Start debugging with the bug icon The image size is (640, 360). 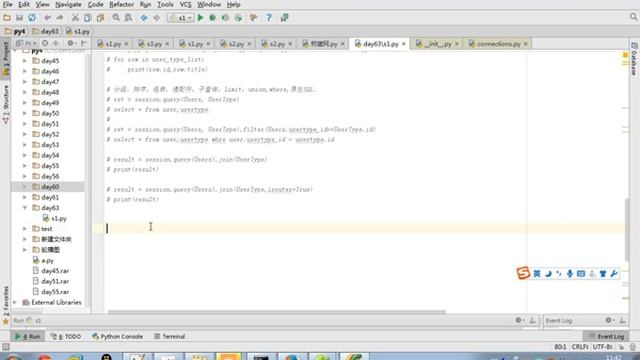pyautogui.click(x=213, y=18)
